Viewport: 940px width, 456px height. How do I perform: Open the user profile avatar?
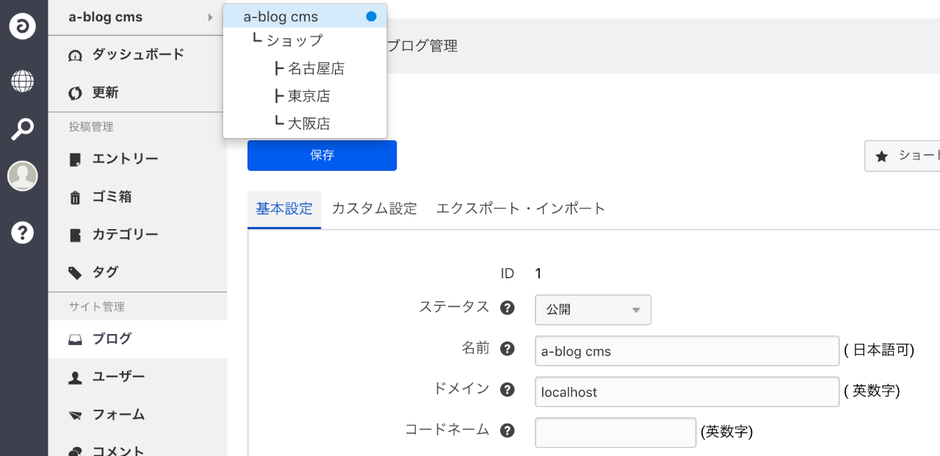point(23,177)
